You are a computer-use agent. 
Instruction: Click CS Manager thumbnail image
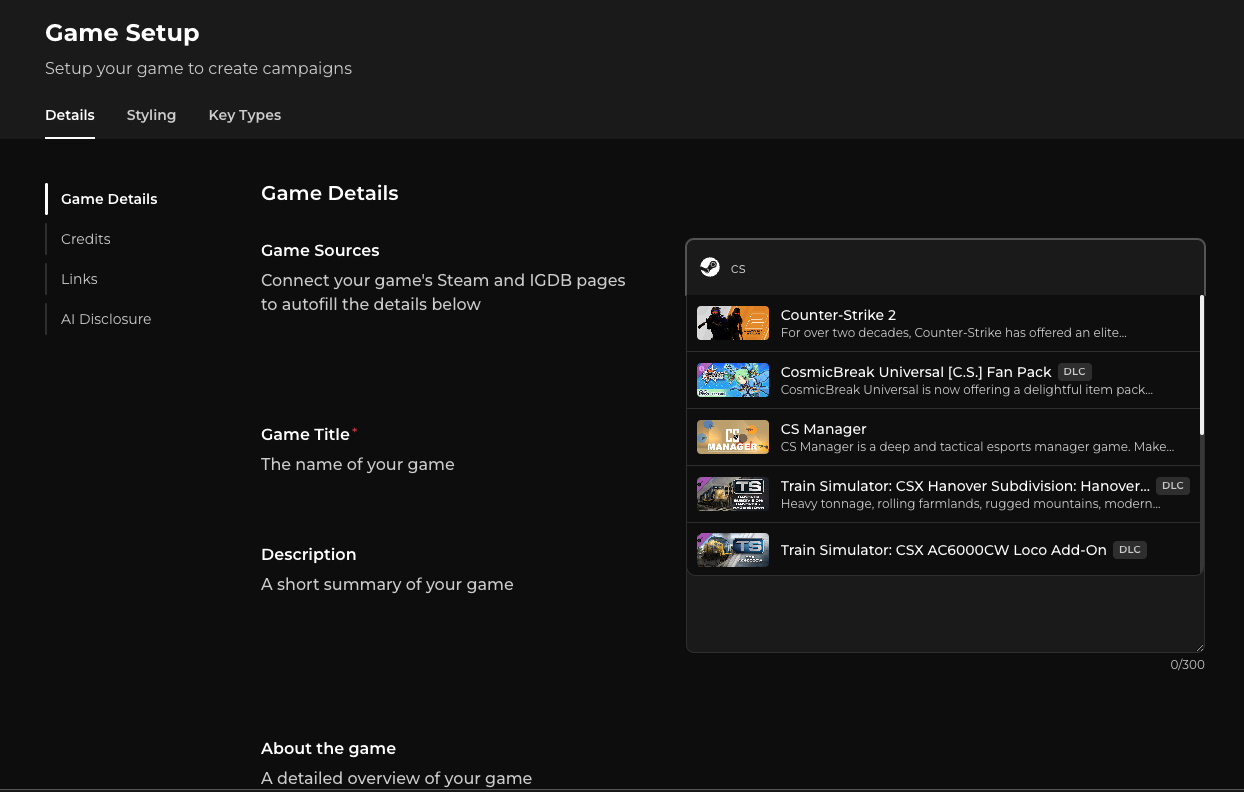click(x=733, y=437)
